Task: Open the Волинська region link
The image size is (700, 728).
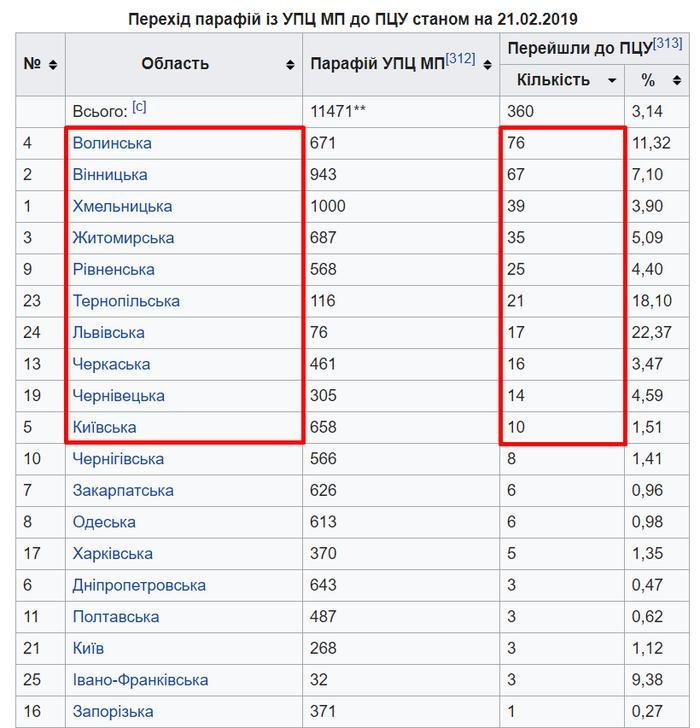Action: pyautogui.click(x=112, y=143)
